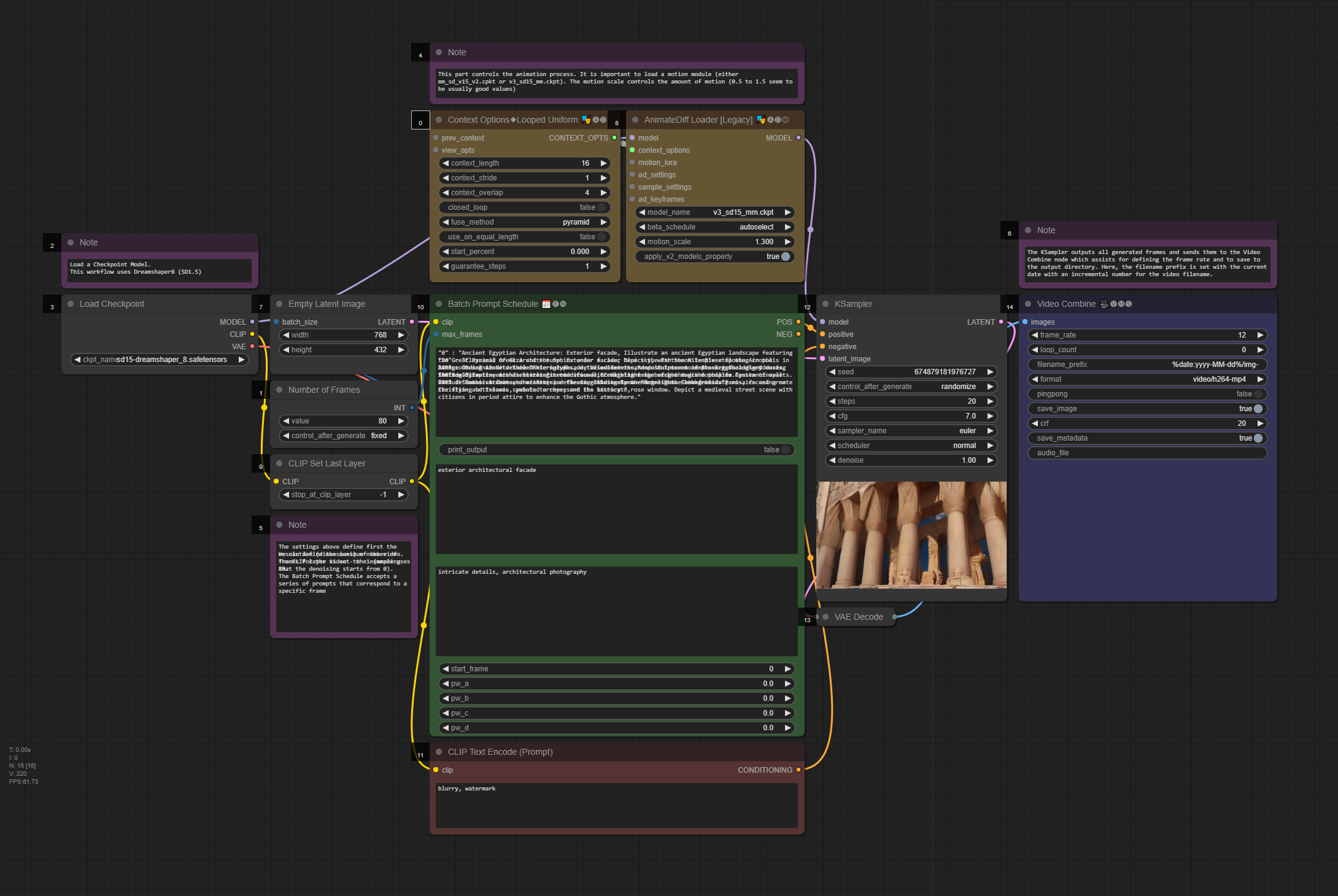Collapse the Context Options node via its title dot
Screen dimensions: 1338x896
pos(439,120)
